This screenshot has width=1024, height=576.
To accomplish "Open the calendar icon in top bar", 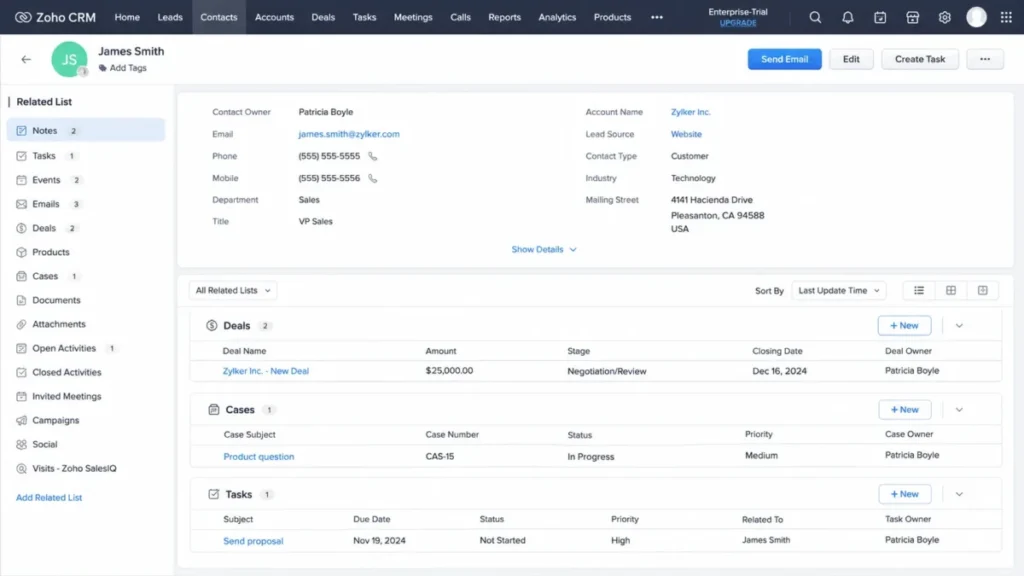I will pos(880,17).
